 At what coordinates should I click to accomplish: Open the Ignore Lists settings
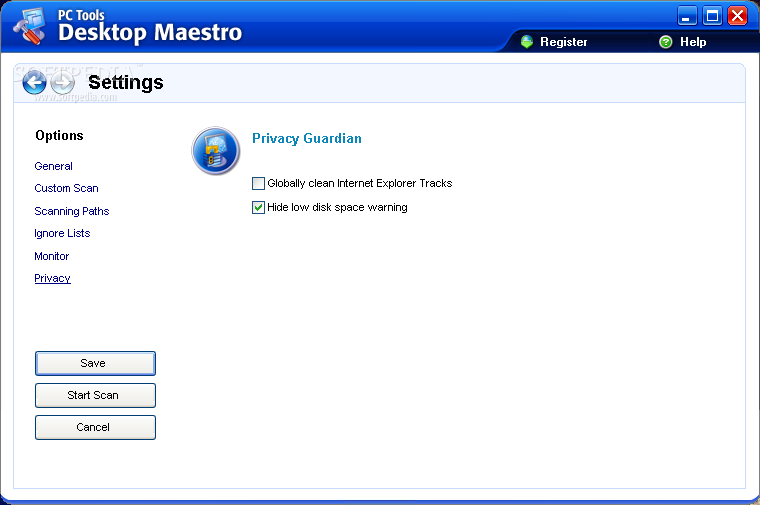62,234
